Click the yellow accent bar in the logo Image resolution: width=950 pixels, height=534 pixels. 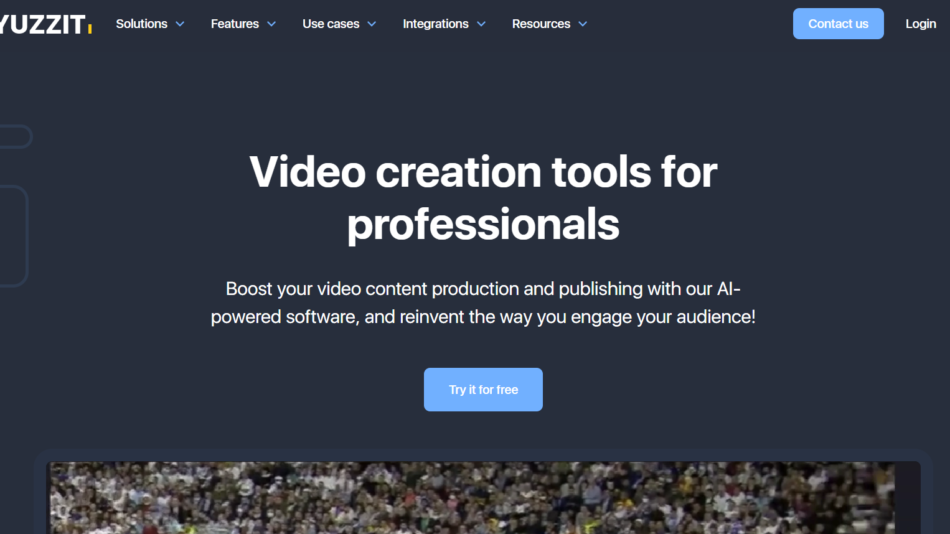90,27
